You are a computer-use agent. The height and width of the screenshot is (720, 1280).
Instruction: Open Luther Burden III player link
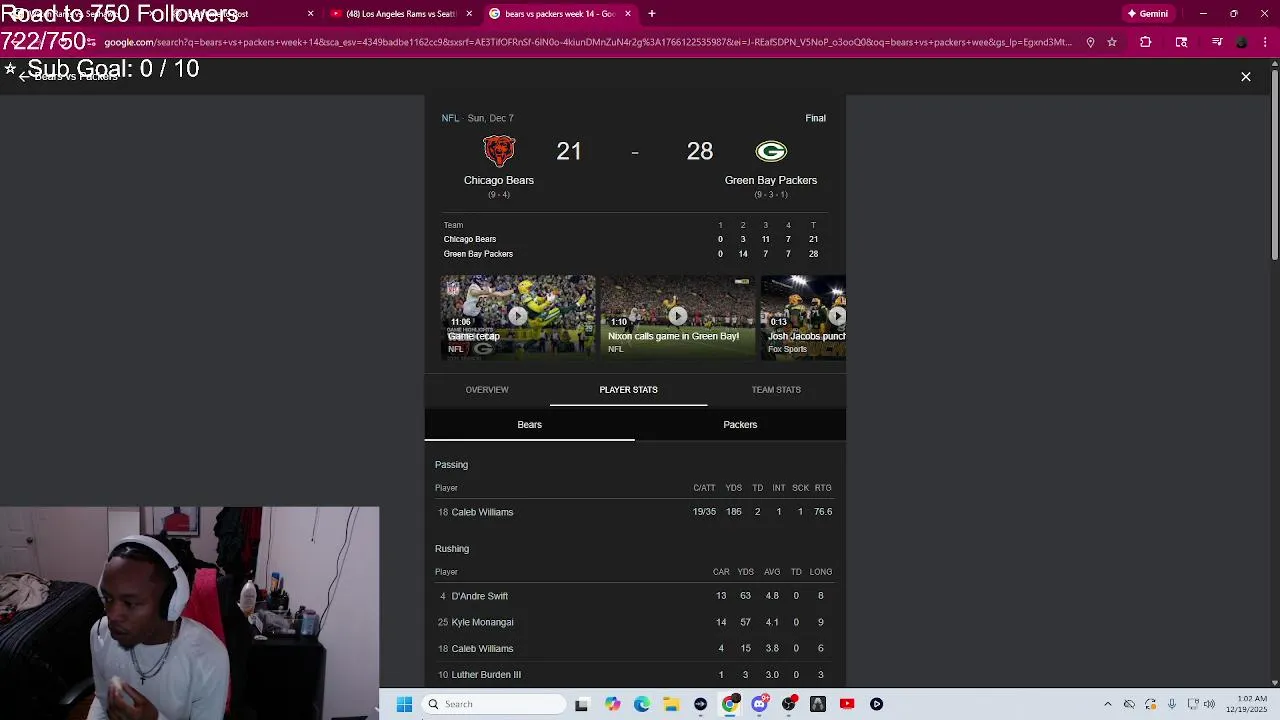click(486, 675)
